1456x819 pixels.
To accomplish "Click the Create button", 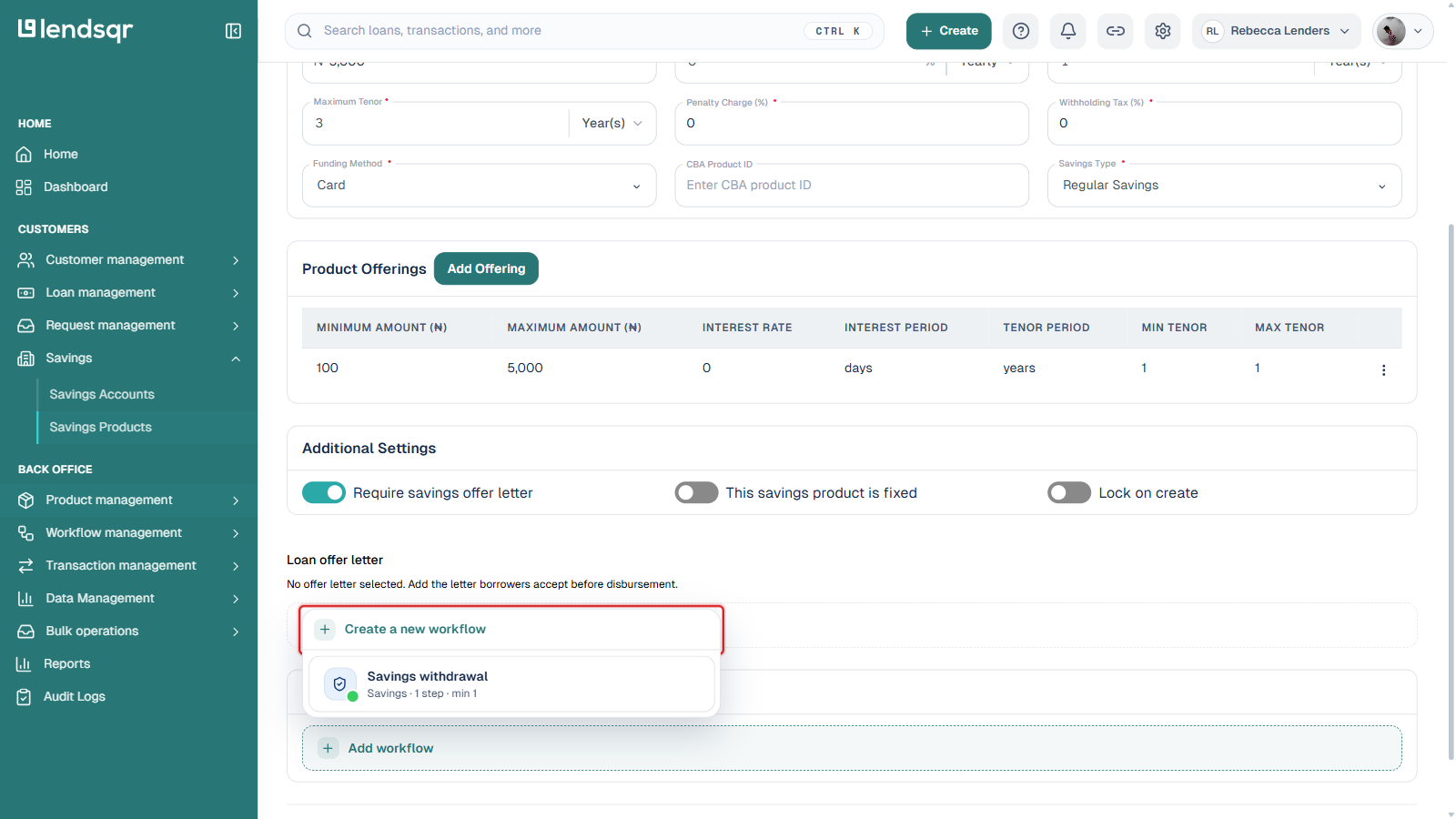I will 948,31.
